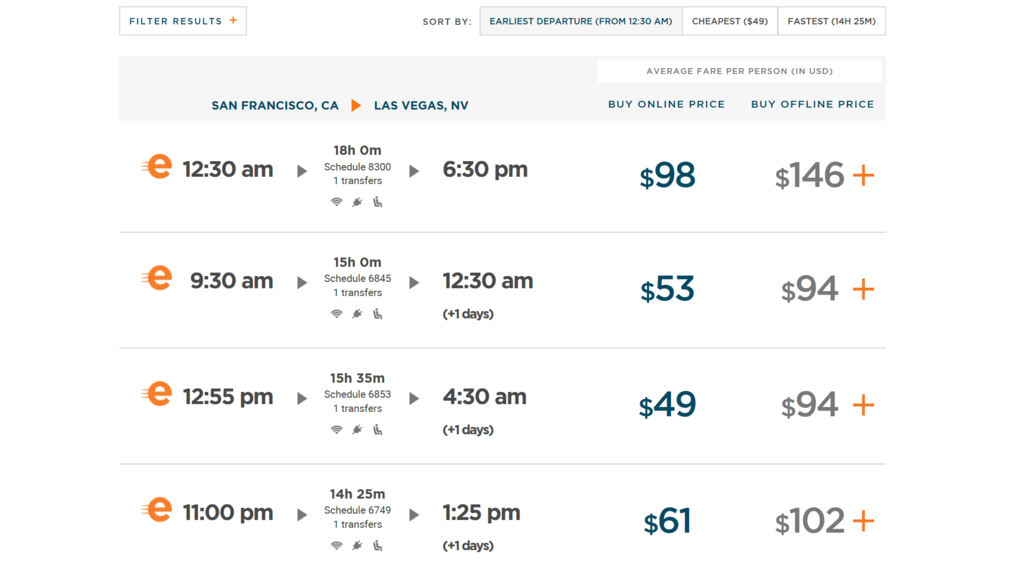Click the carrier logo beside 11:00 pm departure
The image size is (1024, 575).
click(156, 510)
